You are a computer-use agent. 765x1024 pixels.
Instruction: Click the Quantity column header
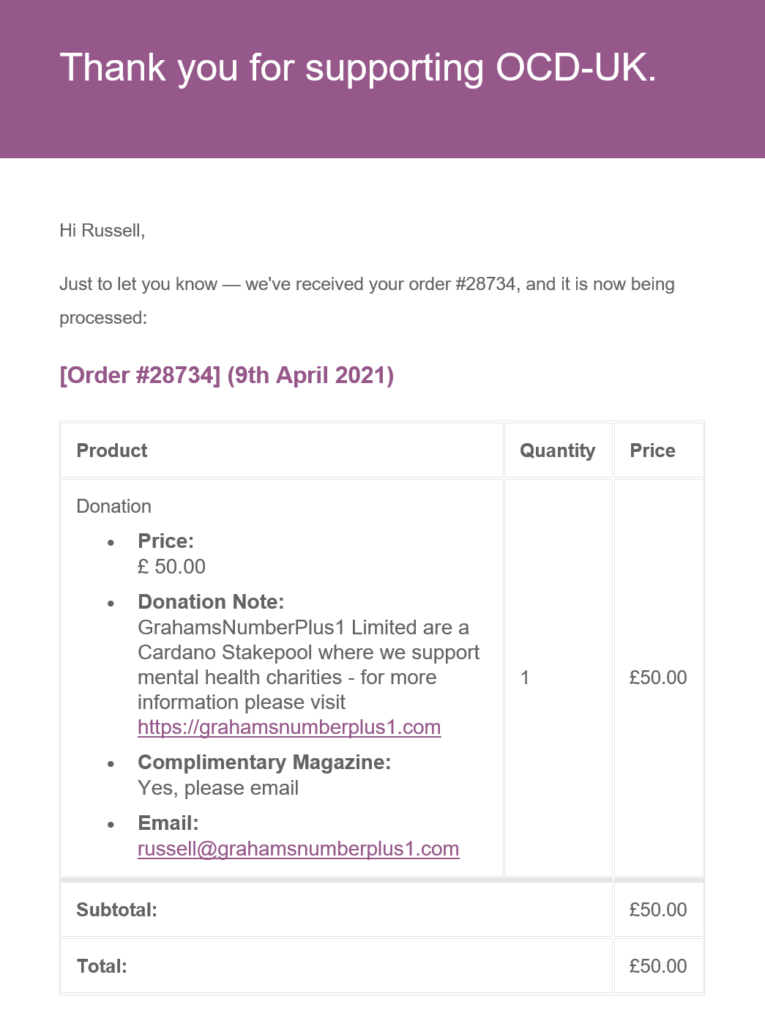point(557,451)
